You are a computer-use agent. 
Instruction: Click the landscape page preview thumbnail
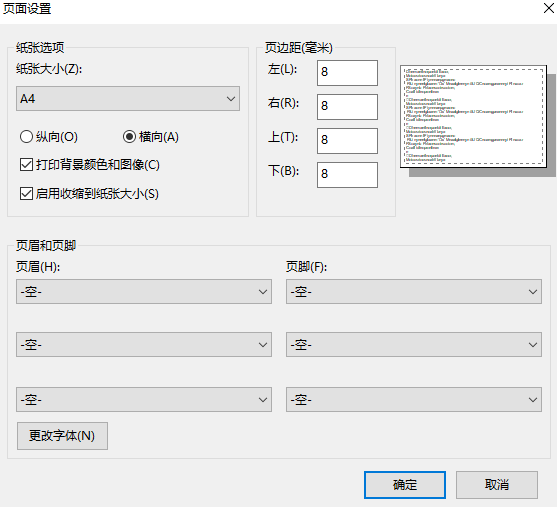(473, 116)
